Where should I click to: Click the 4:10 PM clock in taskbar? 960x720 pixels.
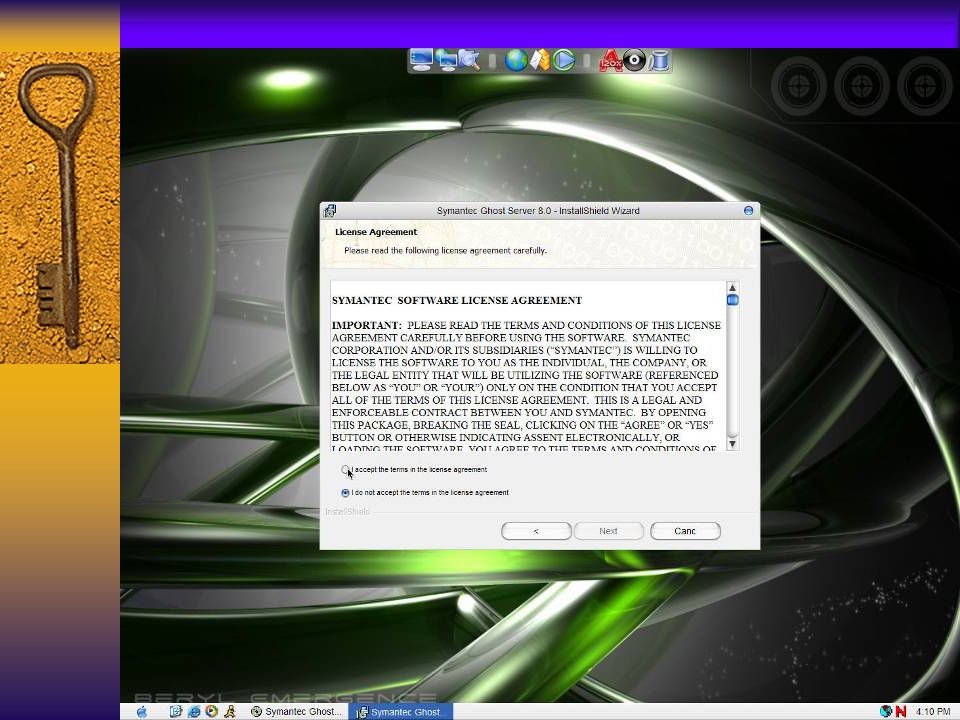[x=933, y=711]
